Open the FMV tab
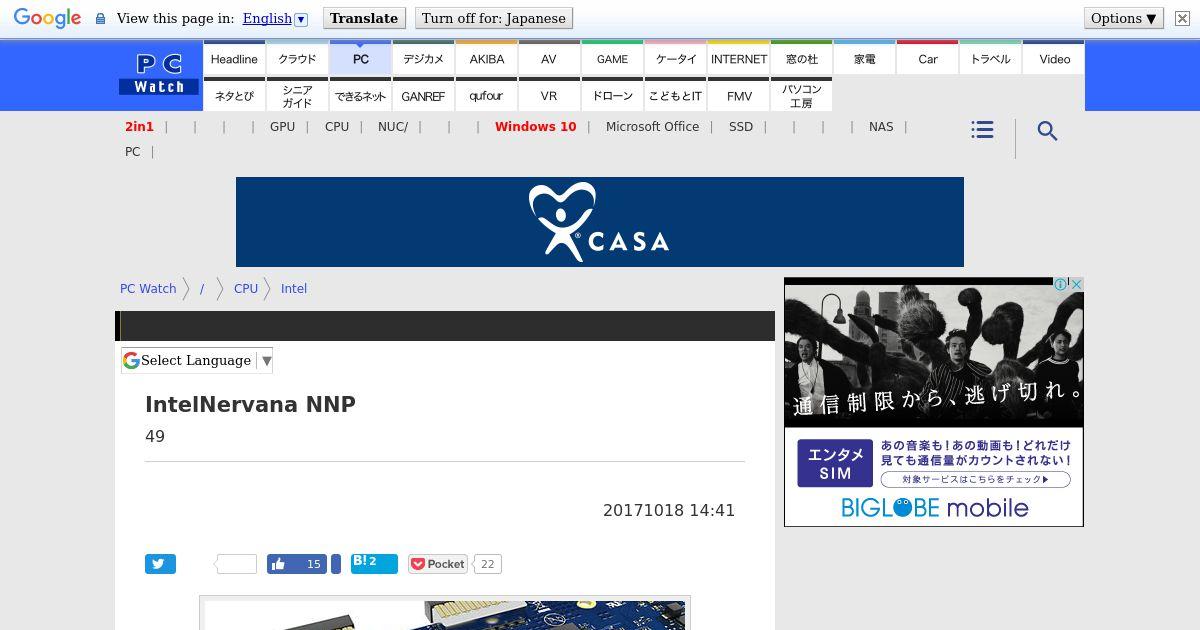 click(x=738, y=96)
